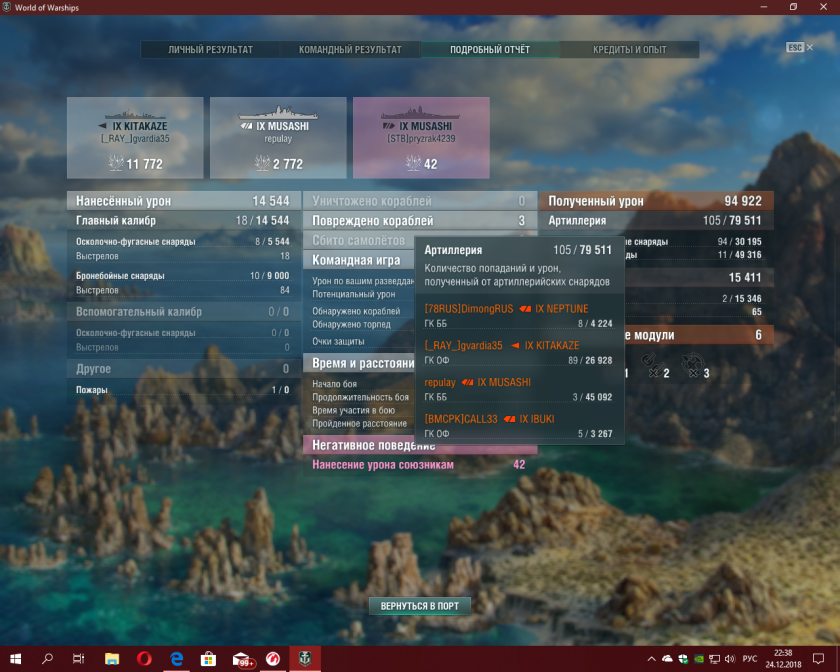Launch Microsoft Edge from the taskbar
840x672 pixels.
click(x=176, y=659)
